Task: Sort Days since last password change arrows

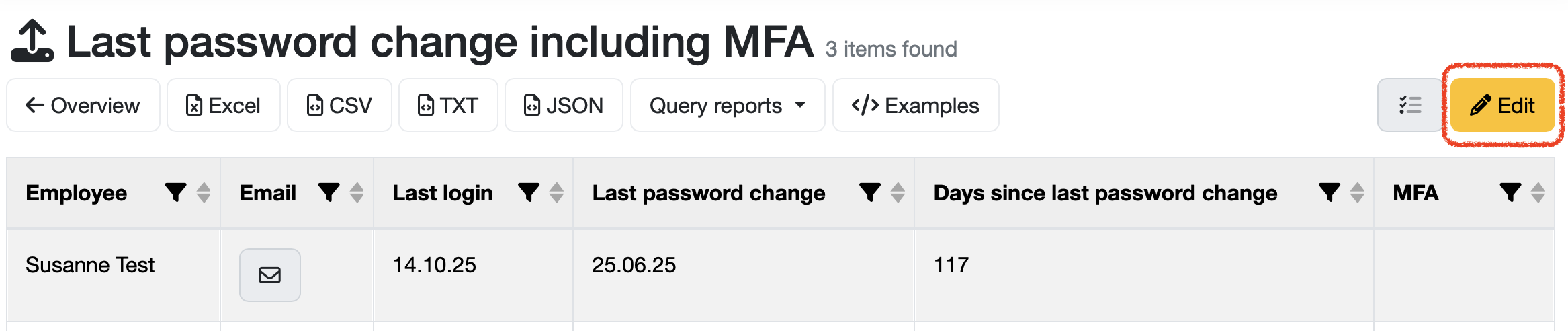Action: tap(1357, 193)
